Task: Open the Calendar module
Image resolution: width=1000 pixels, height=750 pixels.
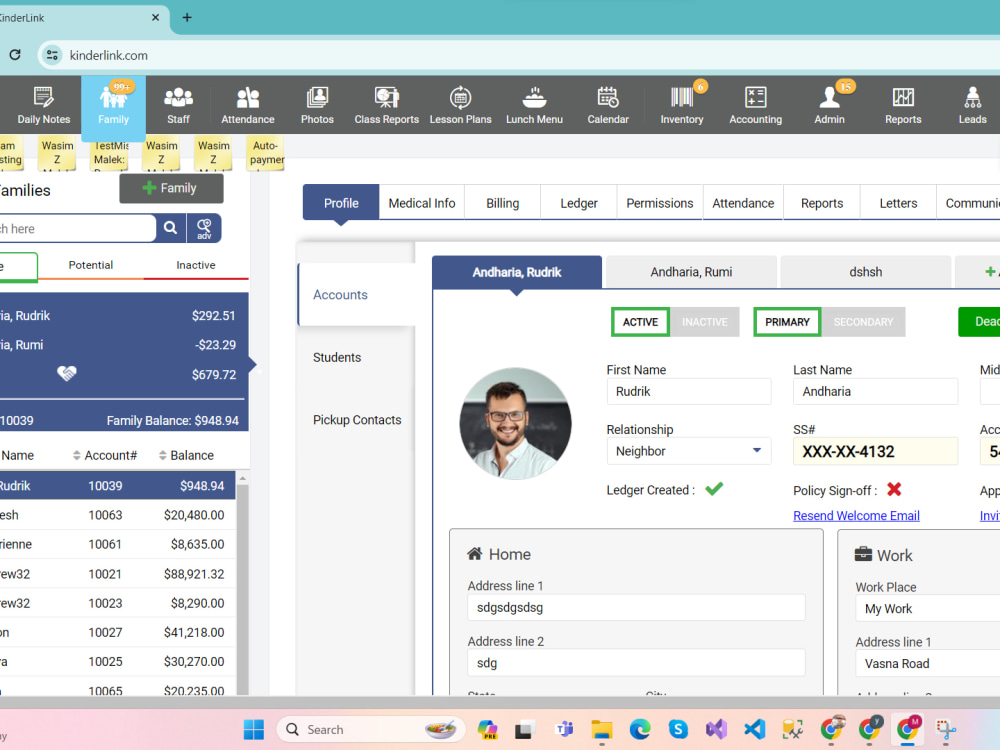Action: pyautogui.click(x=608, y=105)
